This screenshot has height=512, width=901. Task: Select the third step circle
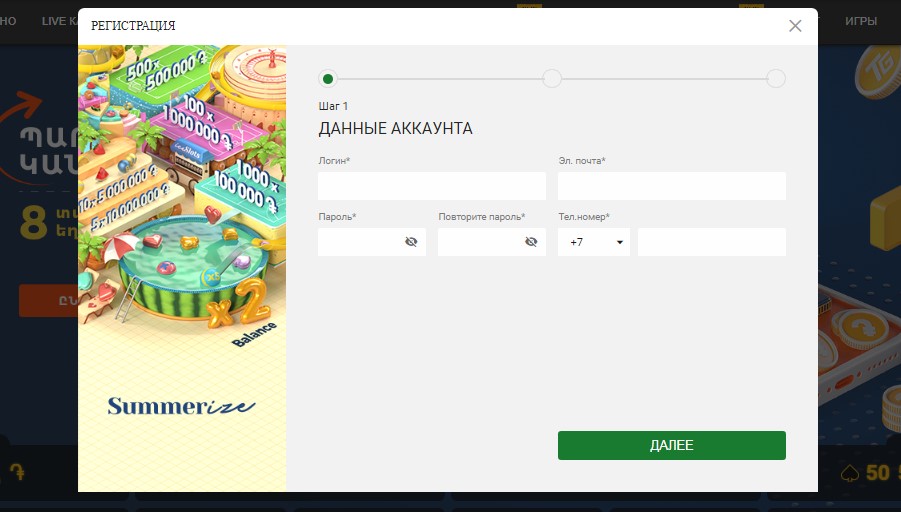pos(776,79)
